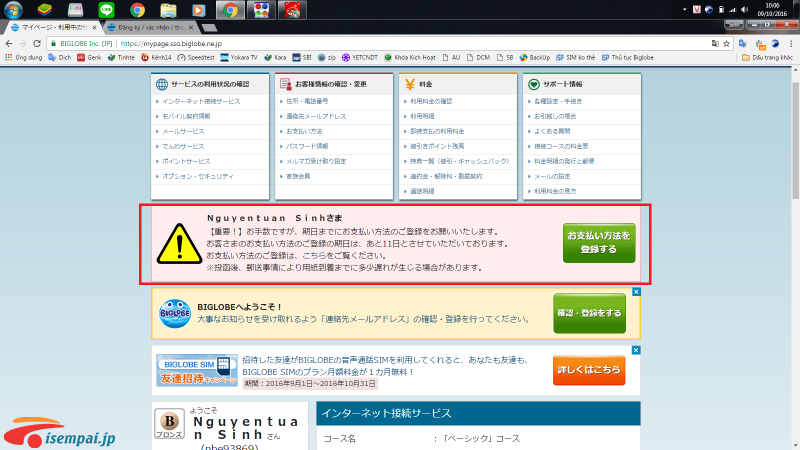Click green お支払い方法を登録する button
The image size is (800, 450).
599,243
